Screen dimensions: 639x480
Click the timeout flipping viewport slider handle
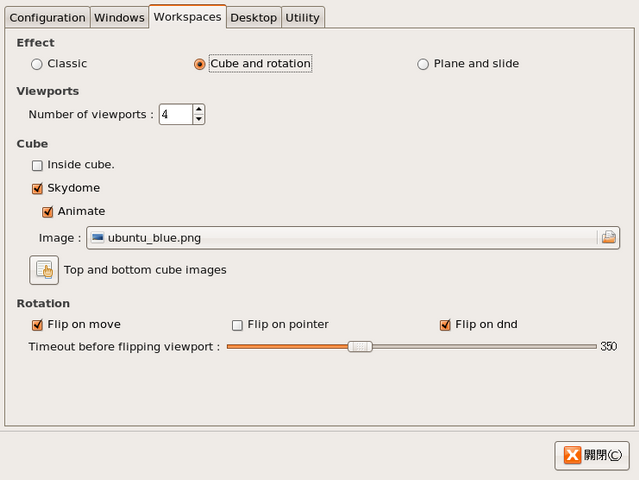coord(360,347)
